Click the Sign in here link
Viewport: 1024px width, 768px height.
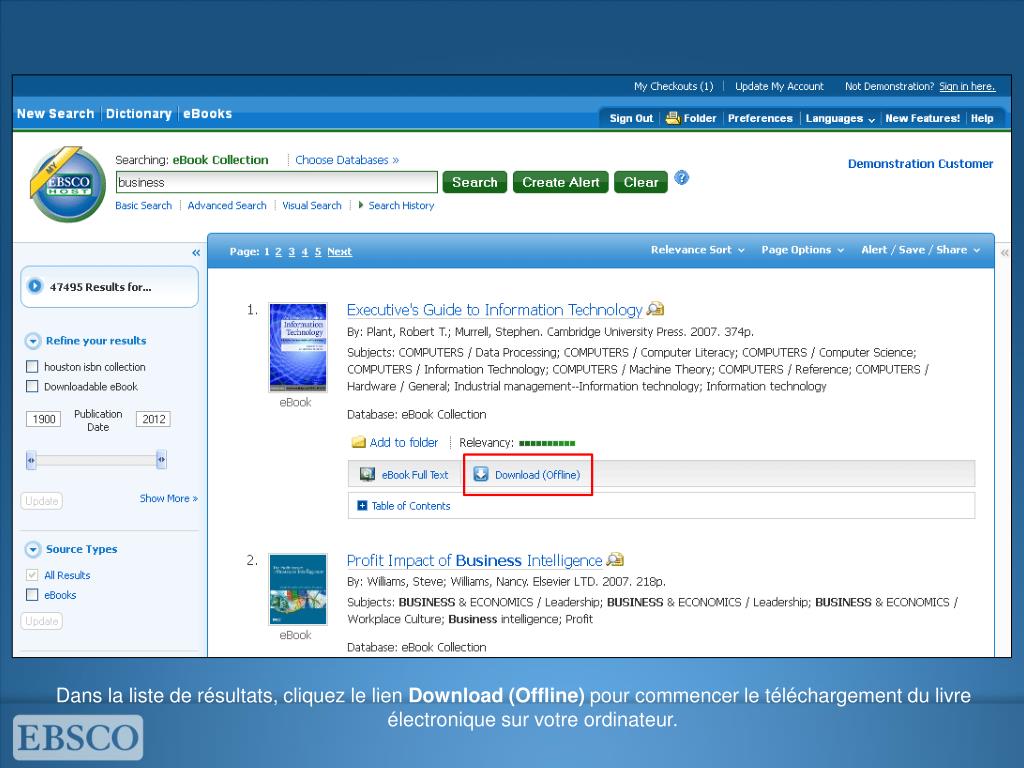(x=967, y=86)
